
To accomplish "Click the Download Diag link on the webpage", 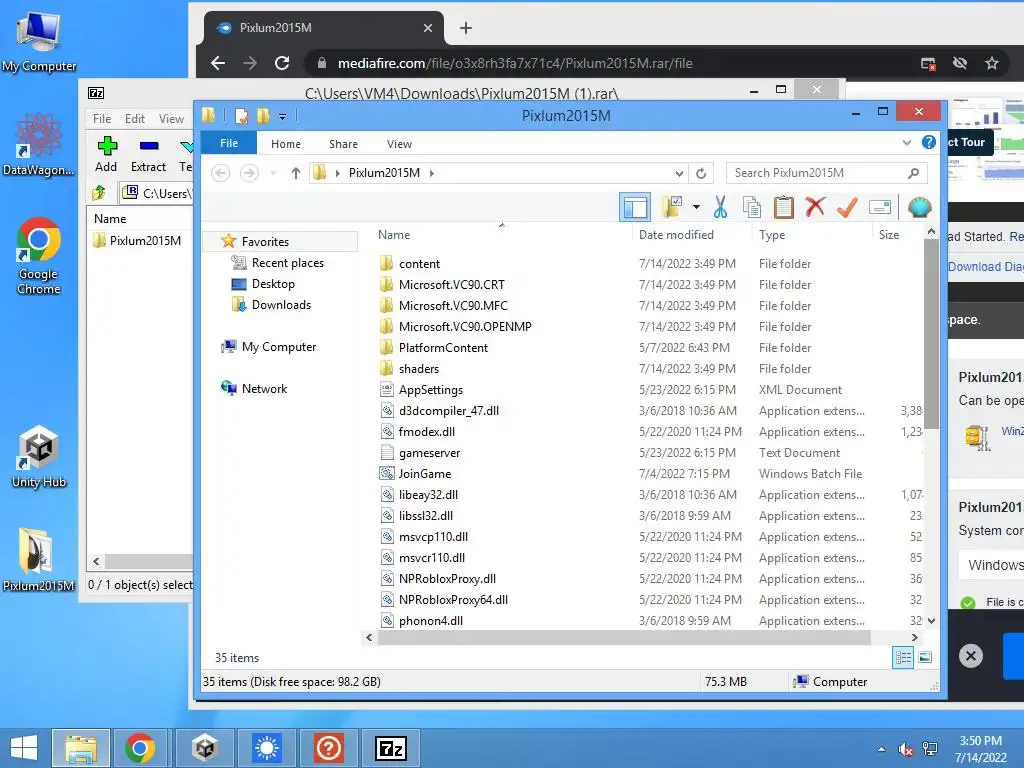I will pyautogui.click(x=985, y=267).
